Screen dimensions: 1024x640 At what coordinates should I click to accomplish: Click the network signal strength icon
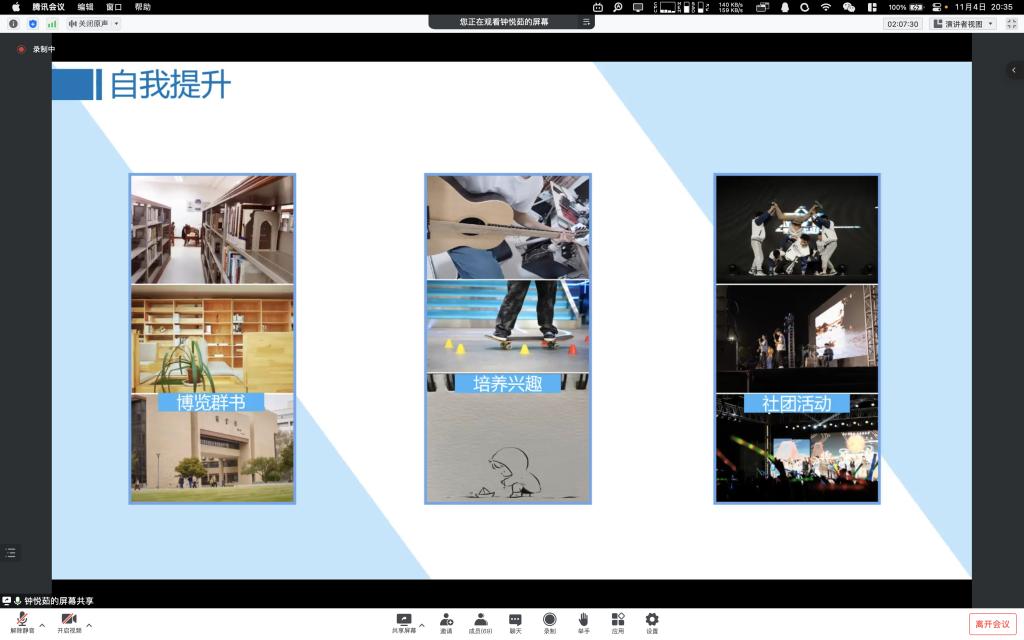52,23
